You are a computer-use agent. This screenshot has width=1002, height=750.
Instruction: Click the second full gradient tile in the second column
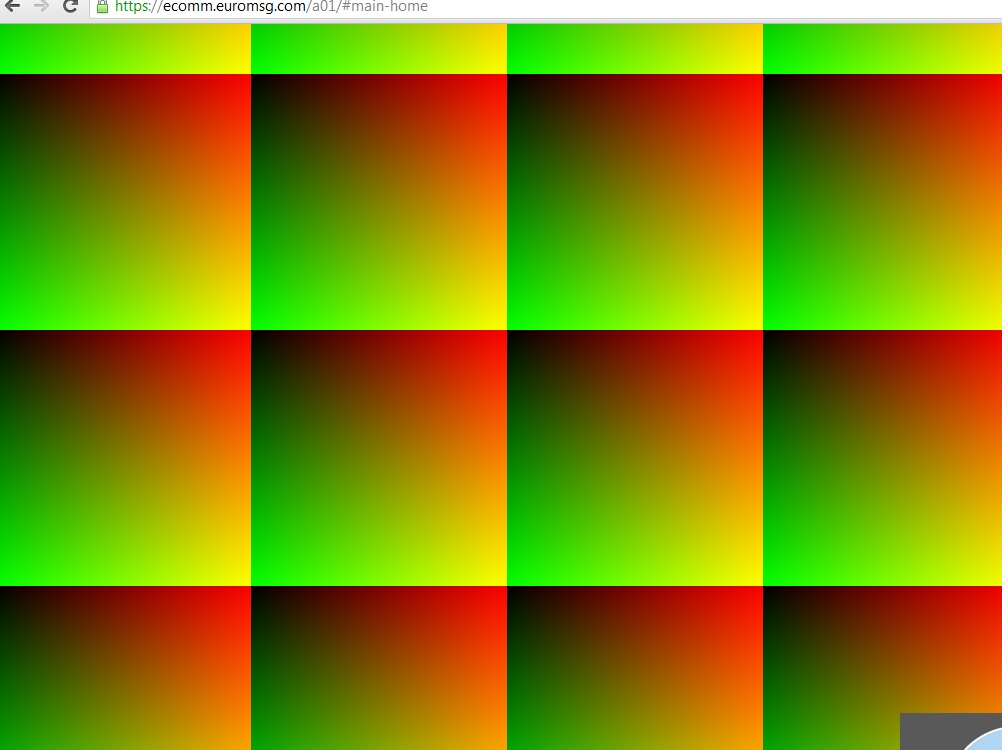[379, 458]
